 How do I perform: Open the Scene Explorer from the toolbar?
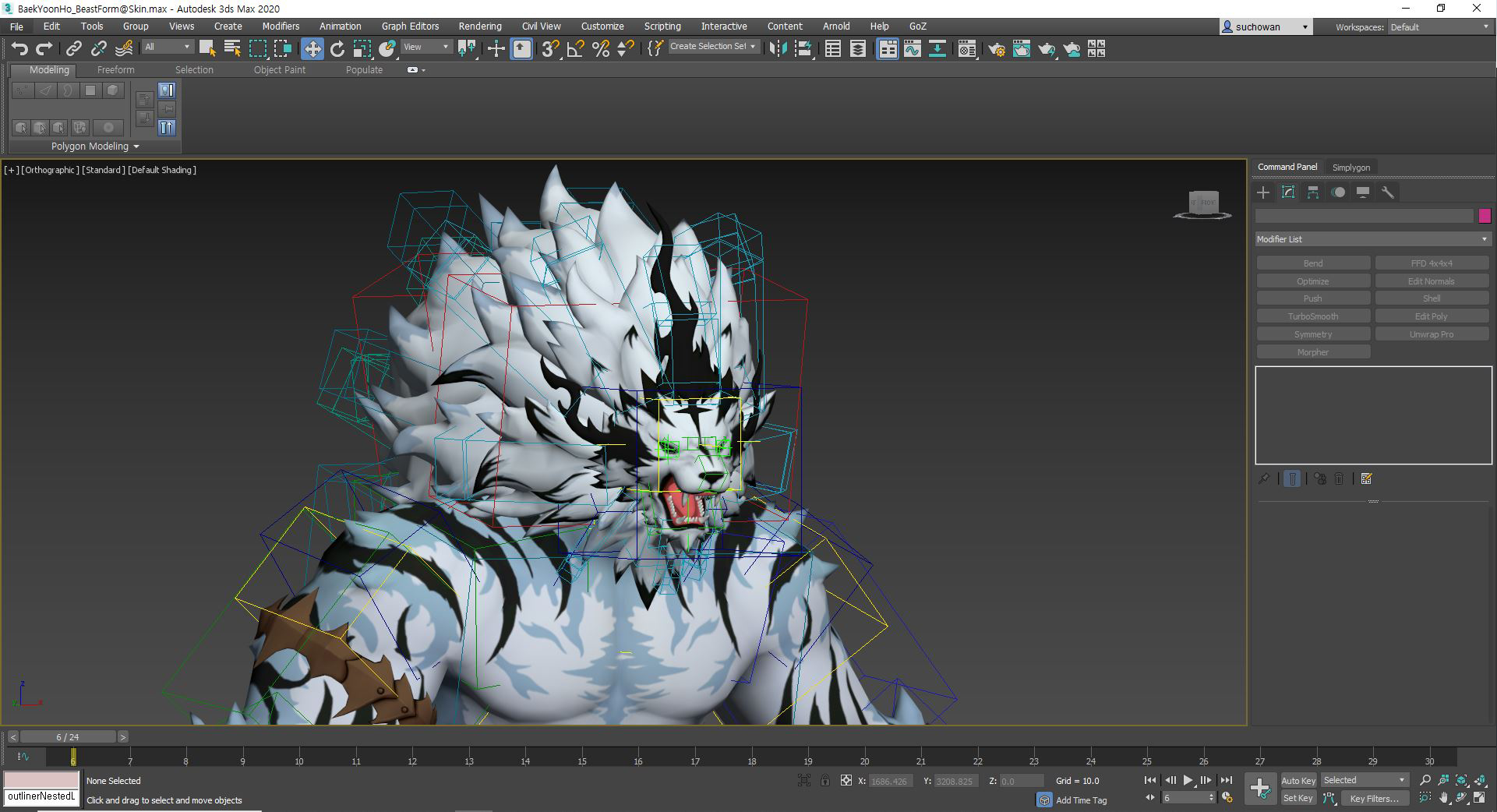[x=833, y=49]
